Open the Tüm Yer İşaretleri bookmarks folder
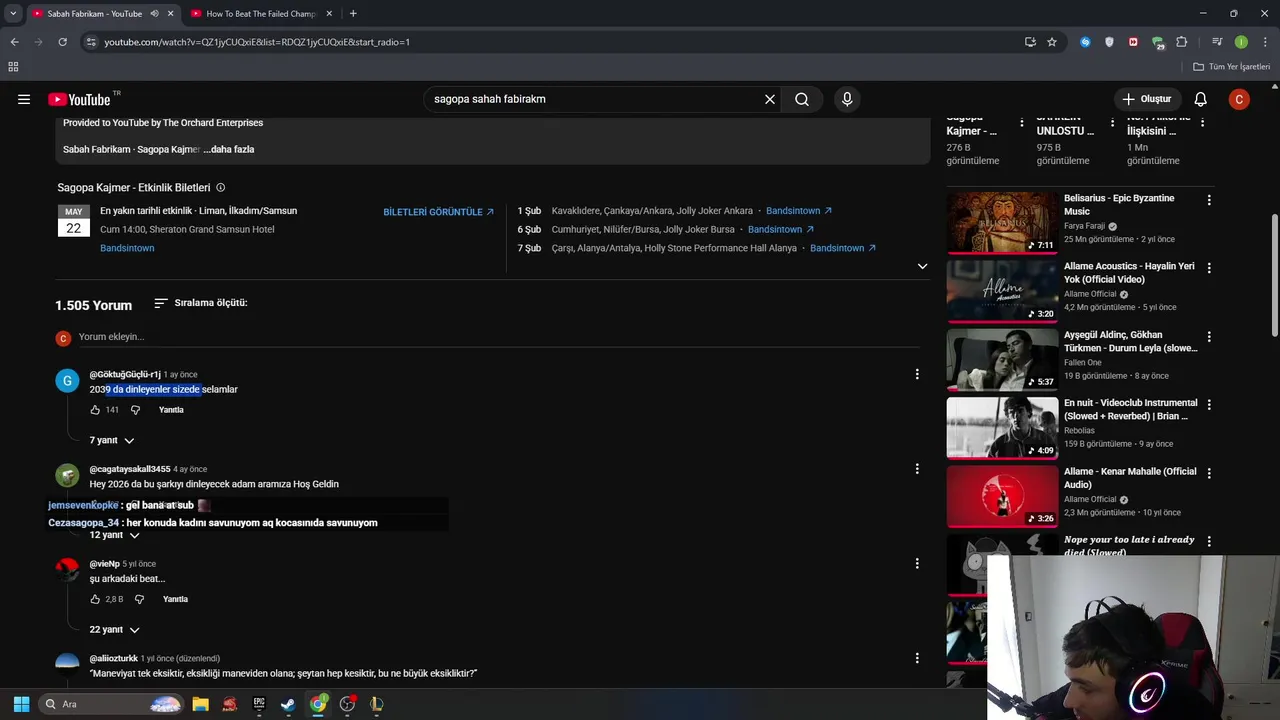Viewport: 1280px width, 720px height. pos(1232,67)
